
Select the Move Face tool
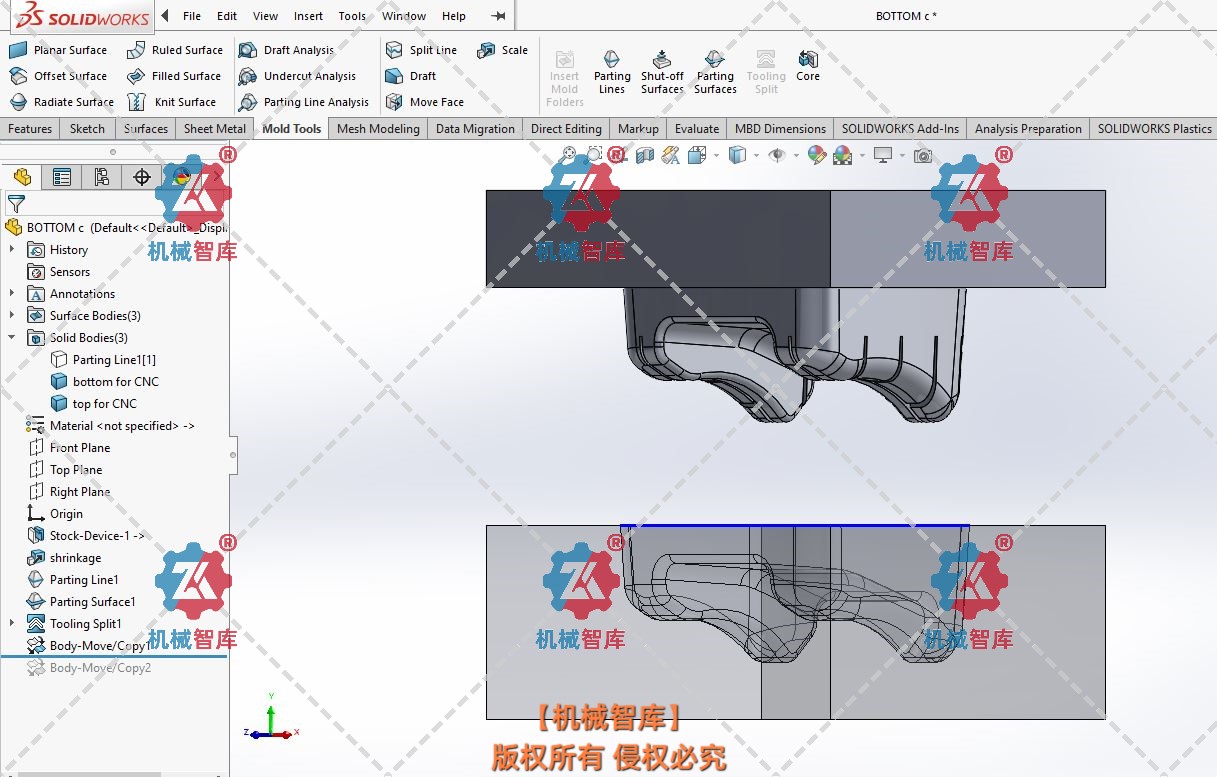[425, 102]
